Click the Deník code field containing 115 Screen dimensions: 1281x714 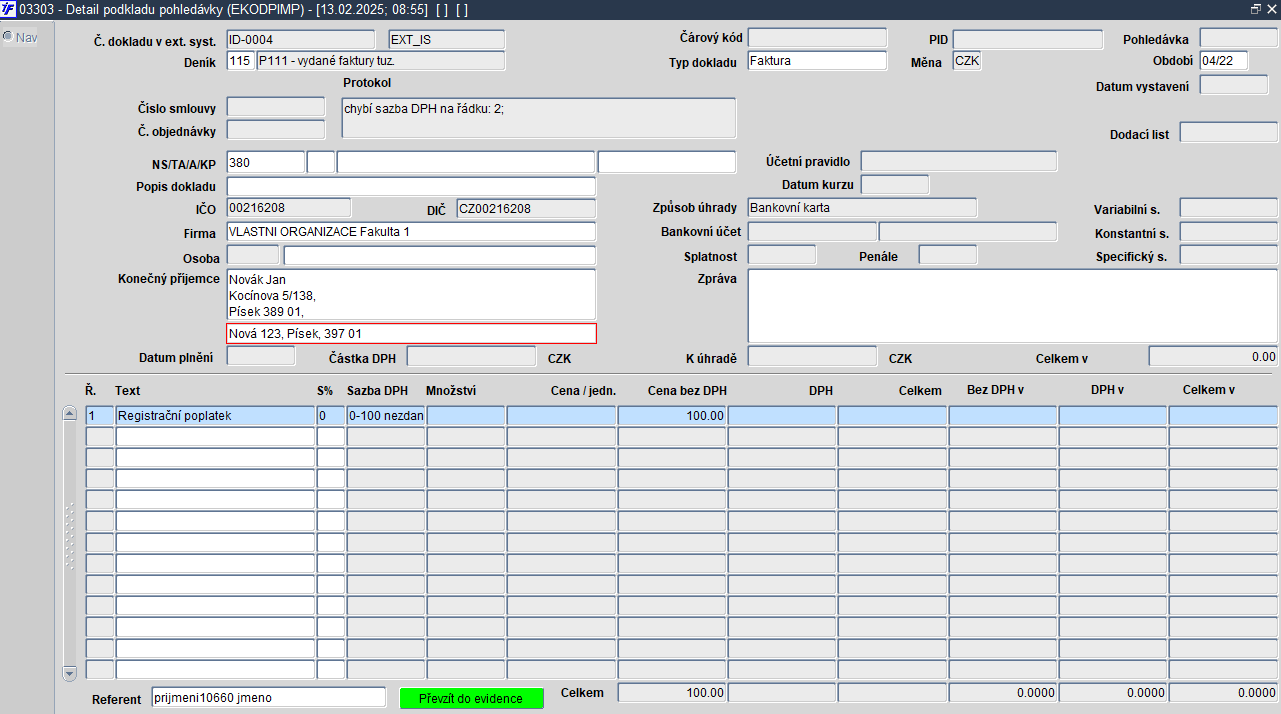coord(240,61)
